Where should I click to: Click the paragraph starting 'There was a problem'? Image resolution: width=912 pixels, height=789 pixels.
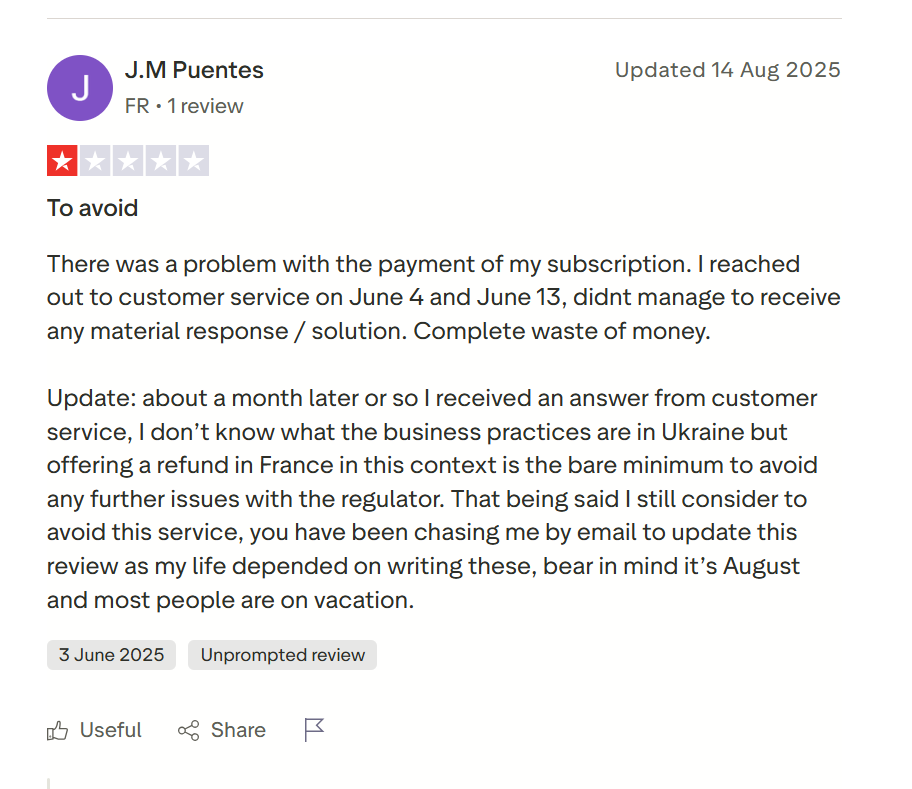[443, 297]
